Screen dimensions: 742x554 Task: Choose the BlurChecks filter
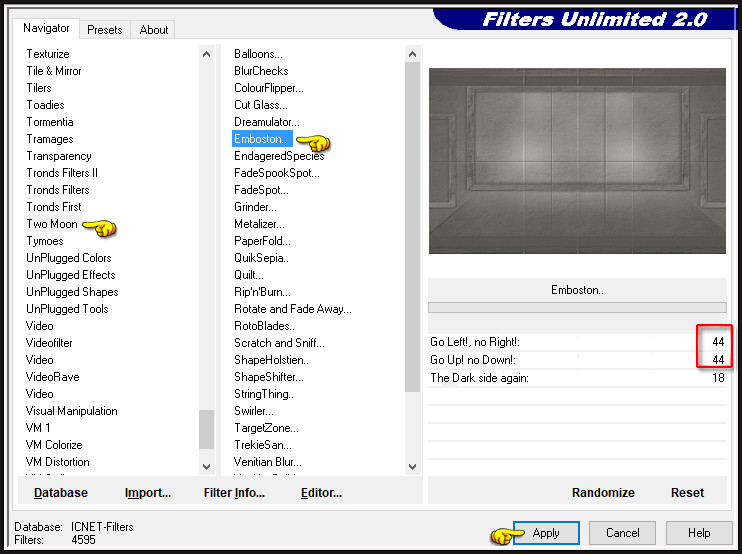(261, 71)
